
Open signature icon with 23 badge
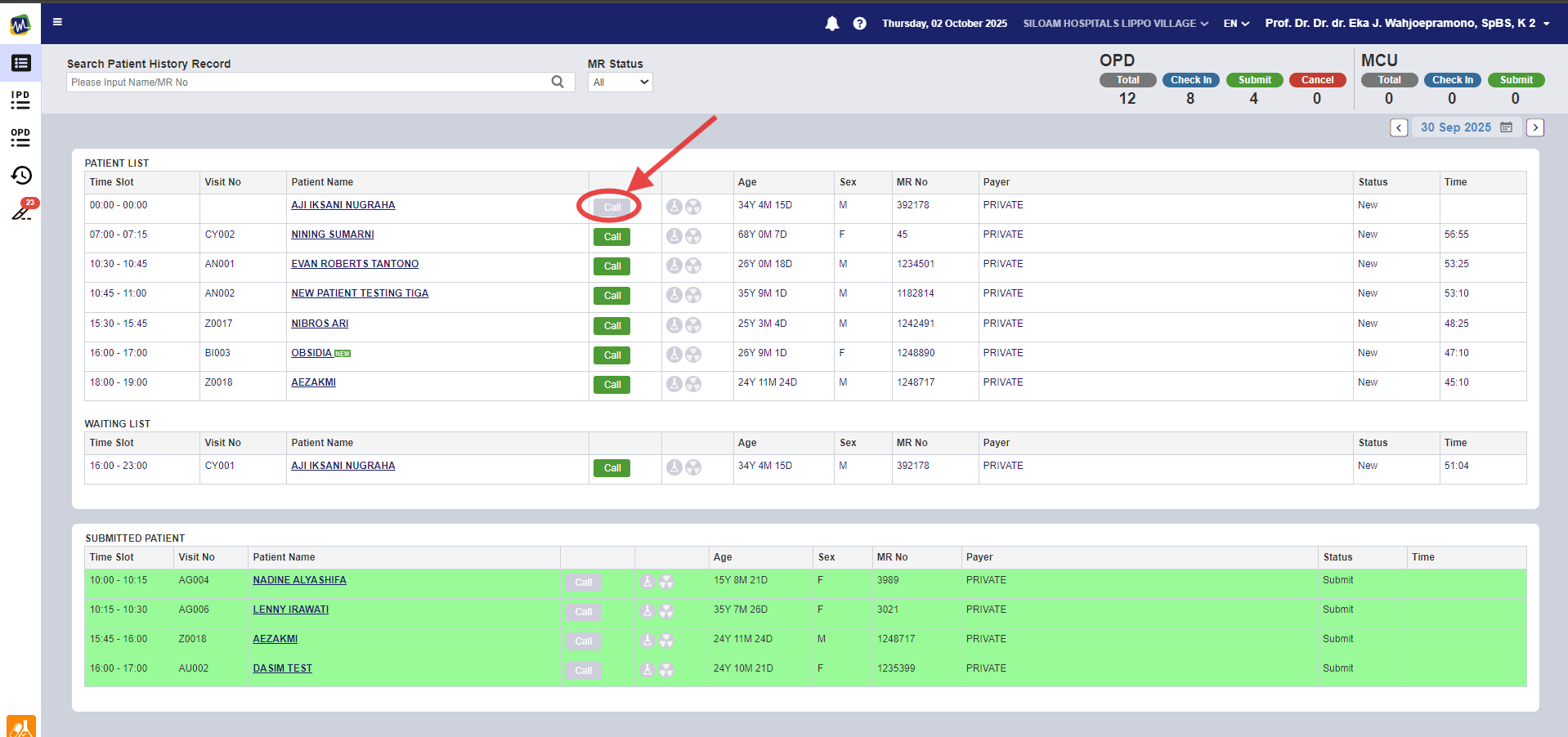pyautogui.click(x=21, y=212)
